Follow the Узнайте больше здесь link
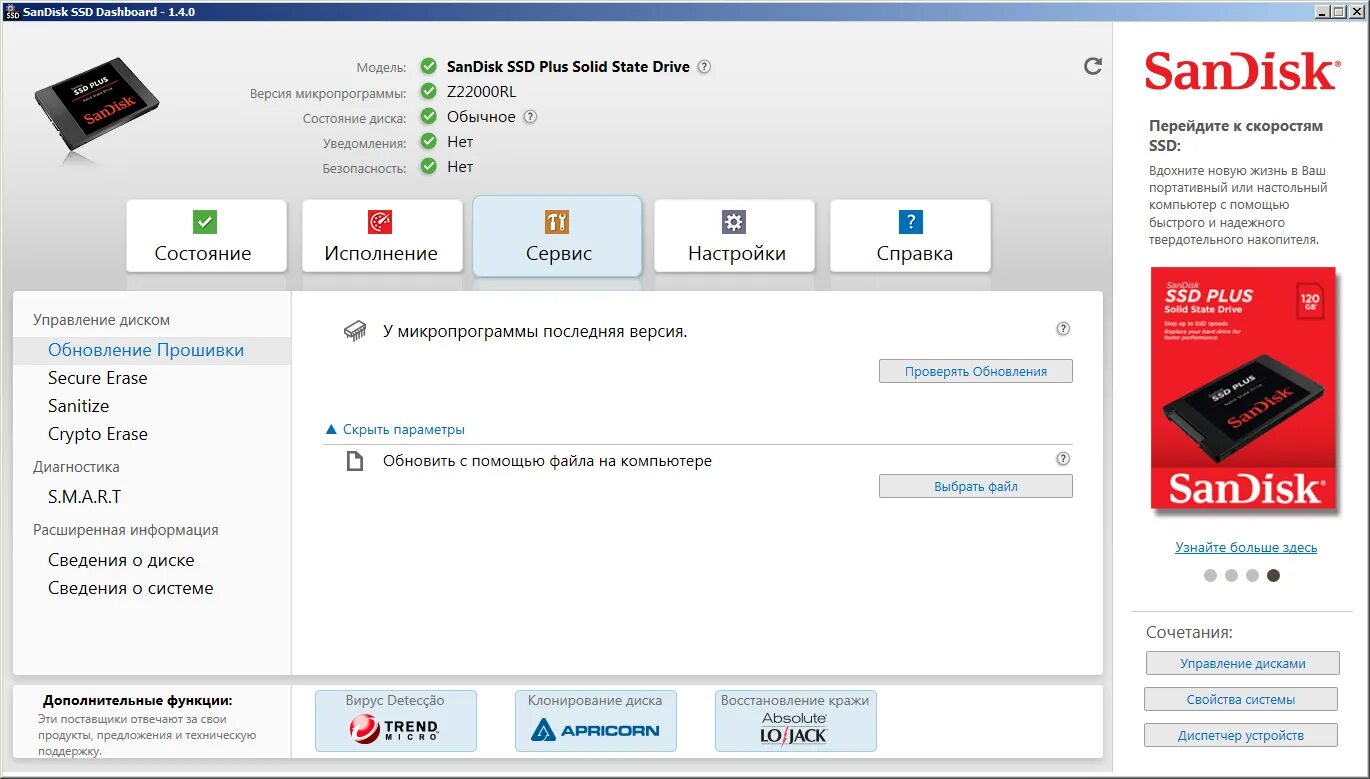This screenshot has width=1370, height=779. tap(1246, 547)
